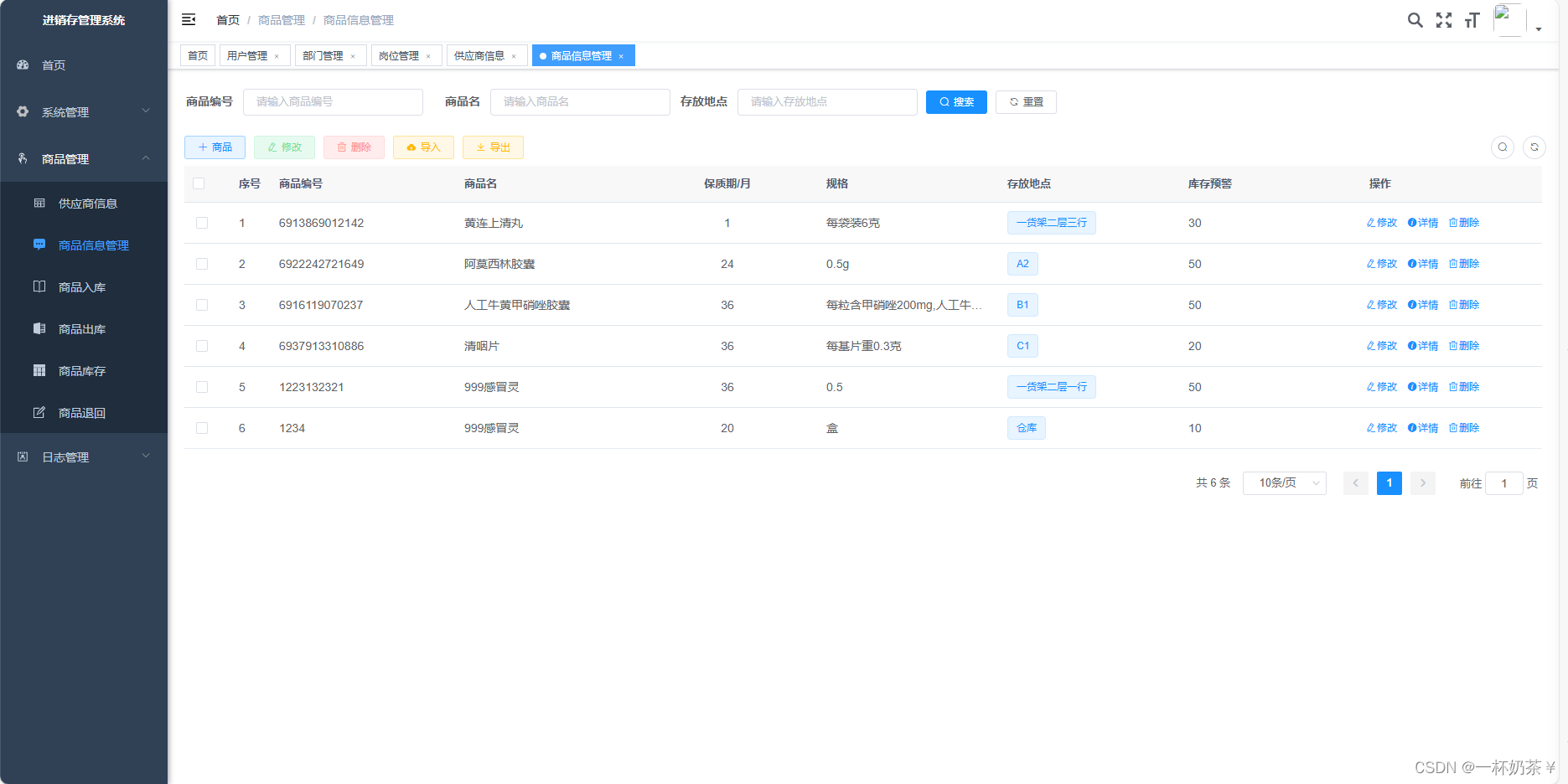Check row 黄连上清丸 checkbox
The image size is (1568, 784).
[202, 223]
